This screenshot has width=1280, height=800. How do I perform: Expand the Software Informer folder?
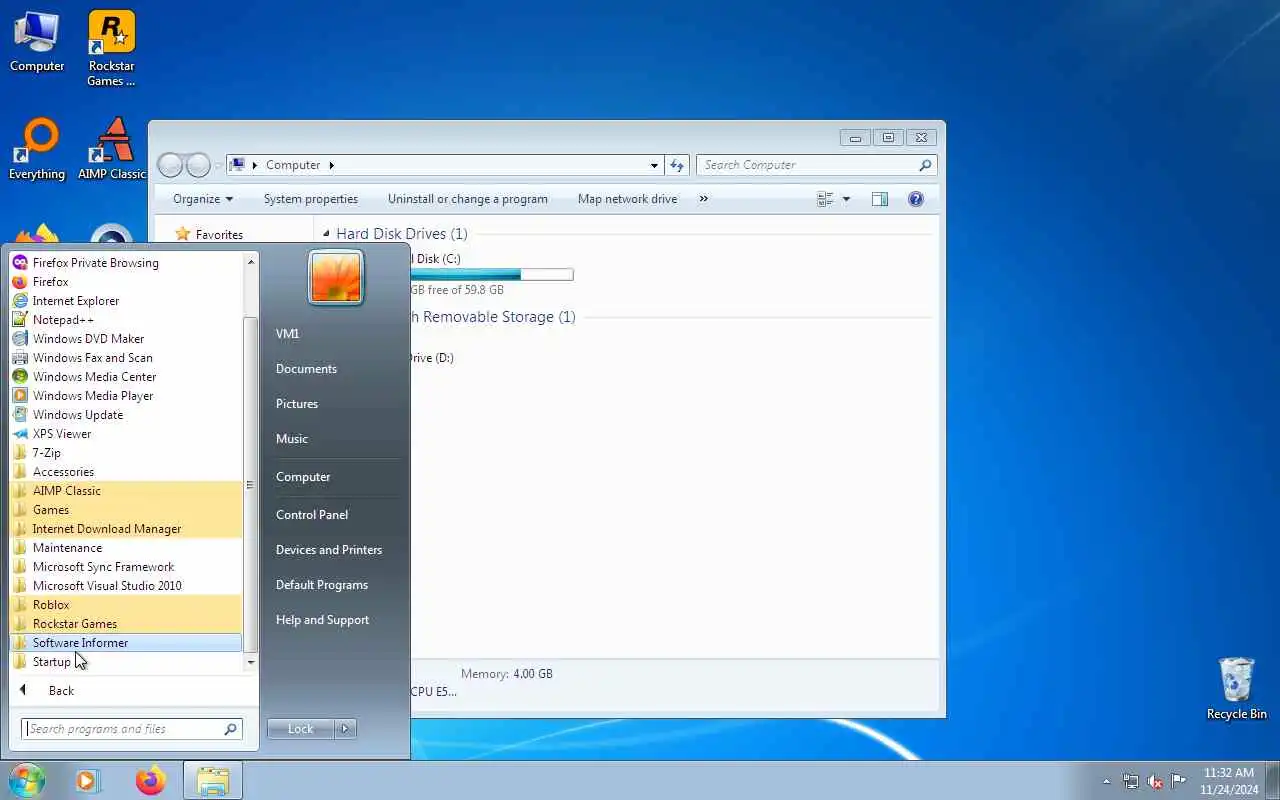coord(126,643)
